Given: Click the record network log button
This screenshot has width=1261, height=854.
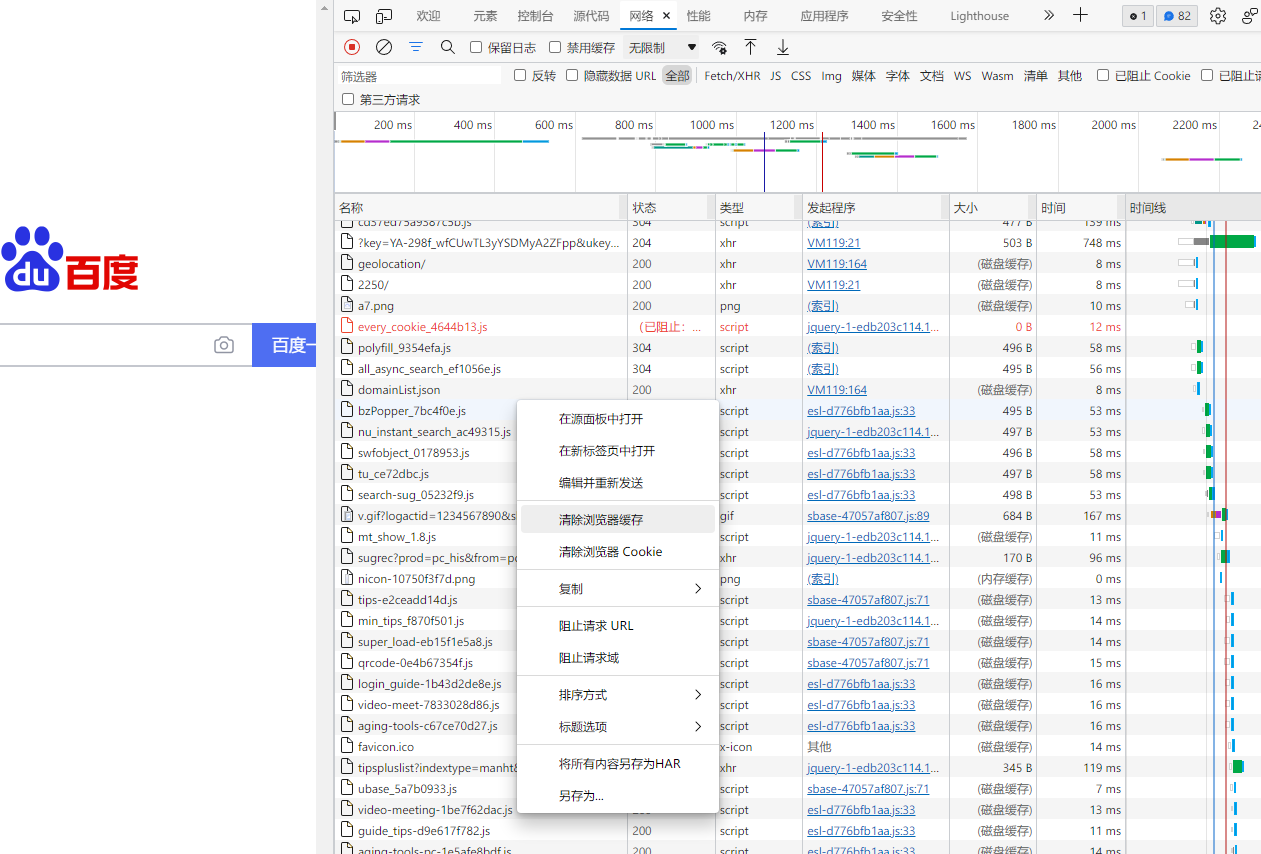Looking at the screenshot, I should [352, 47].
